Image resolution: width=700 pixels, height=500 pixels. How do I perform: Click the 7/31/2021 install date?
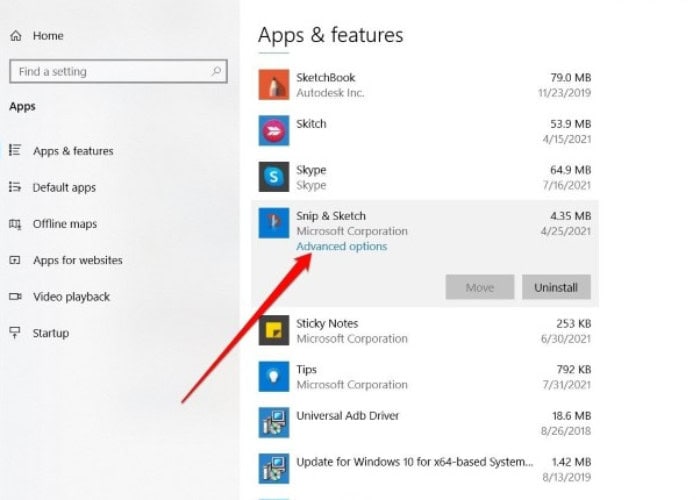click(567, 385)
